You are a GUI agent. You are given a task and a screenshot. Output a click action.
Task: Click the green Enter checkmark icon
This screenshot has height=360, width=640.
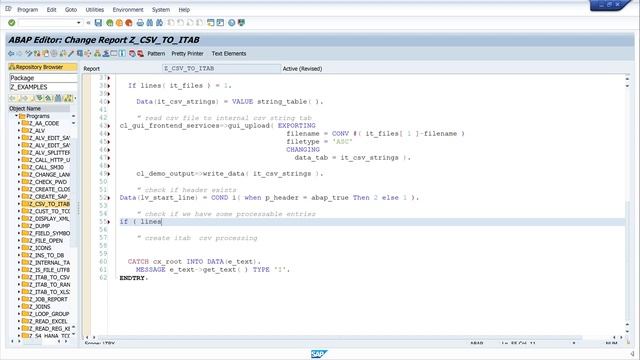point(11,23)
